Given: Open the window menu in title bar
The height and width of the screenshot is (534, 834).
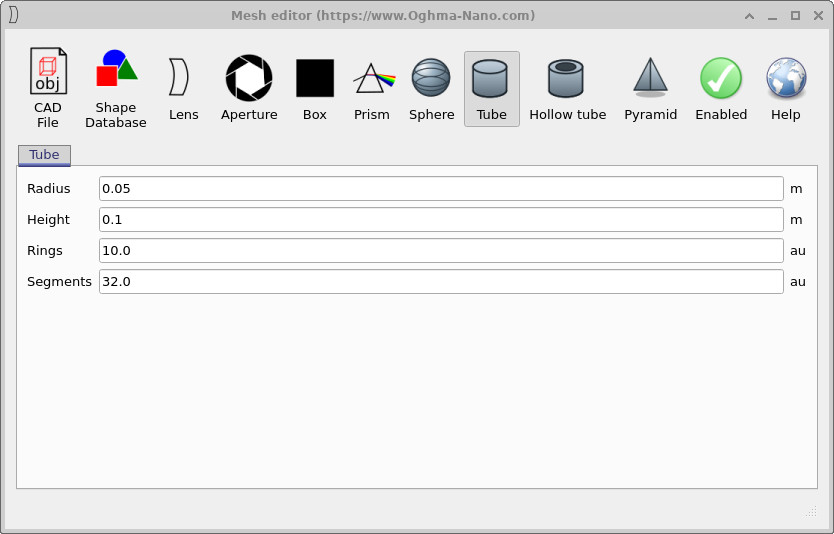Looking at the screenshot, I should click(14, 15).
